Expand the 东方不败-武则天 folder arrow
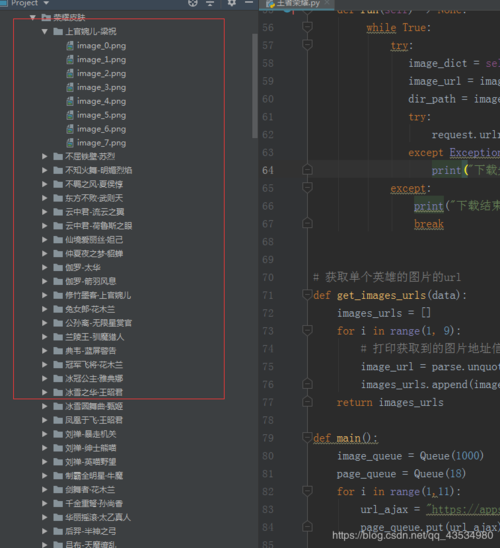Screen dimensions: 500x548 click(x=44, y=198)
